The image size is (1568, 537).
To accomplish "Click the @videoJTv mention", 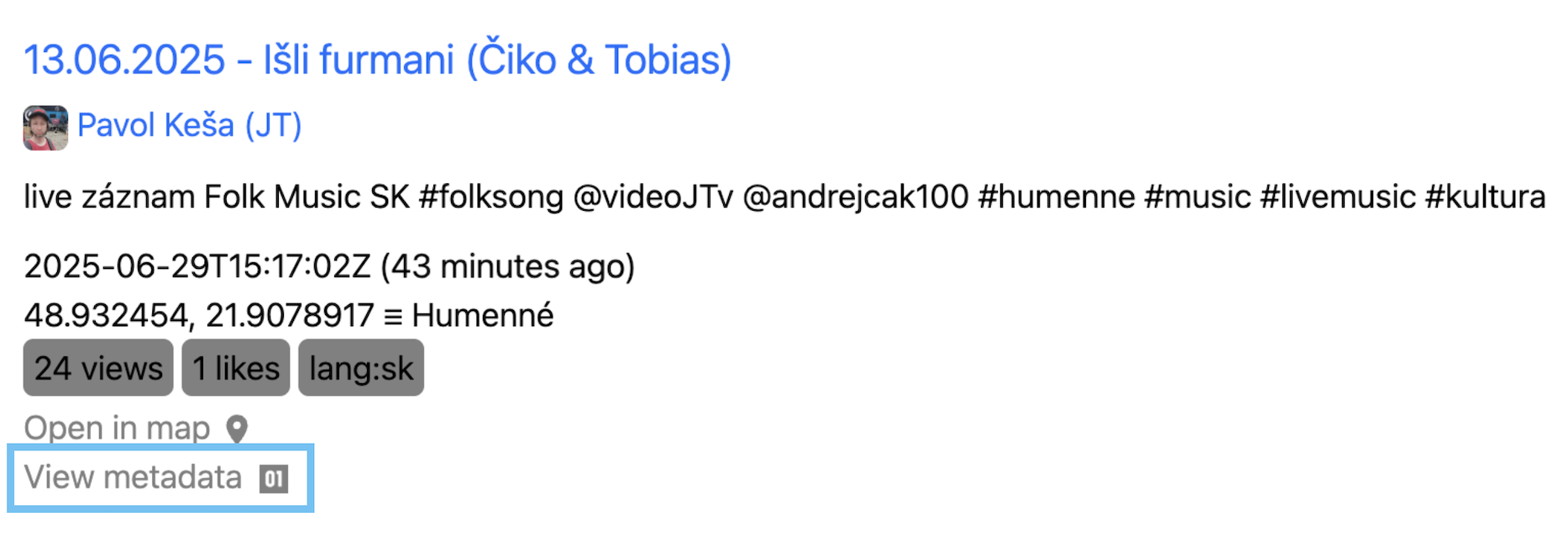I will [653, 197].
